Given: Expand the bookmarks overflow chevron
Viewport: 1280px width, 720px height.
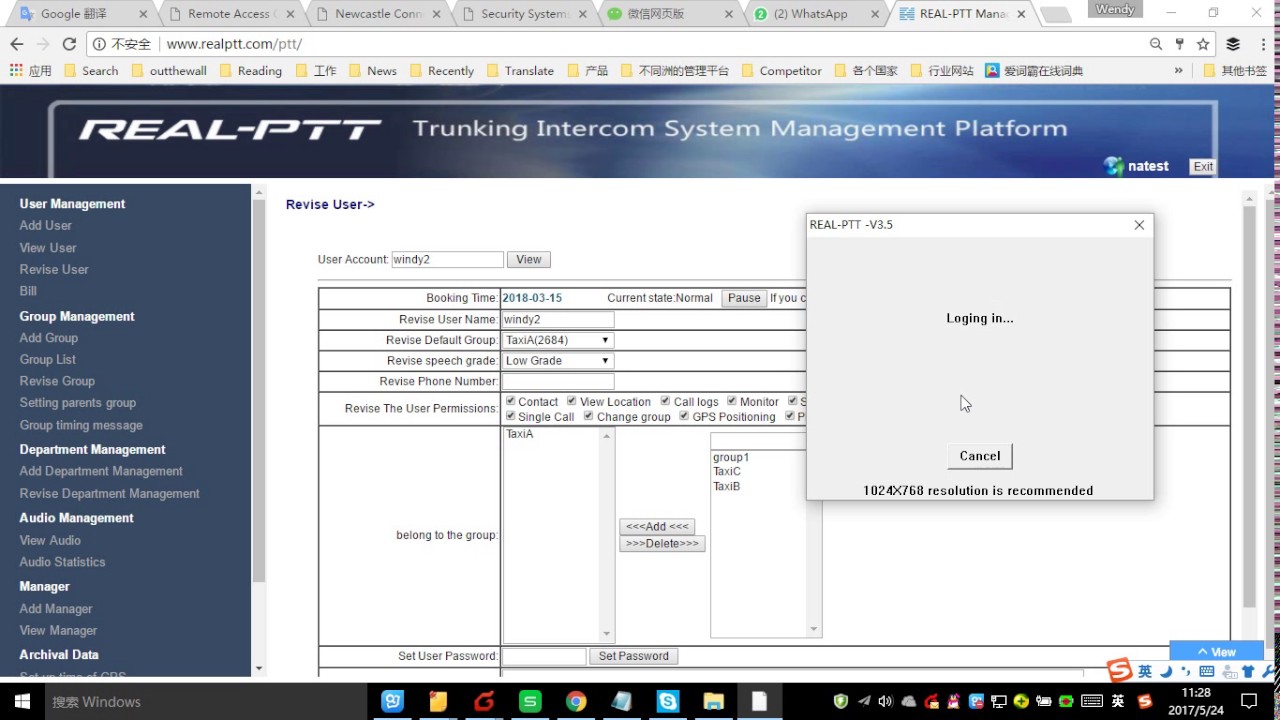Looking at the screenshot, I should pos(1178,71).
